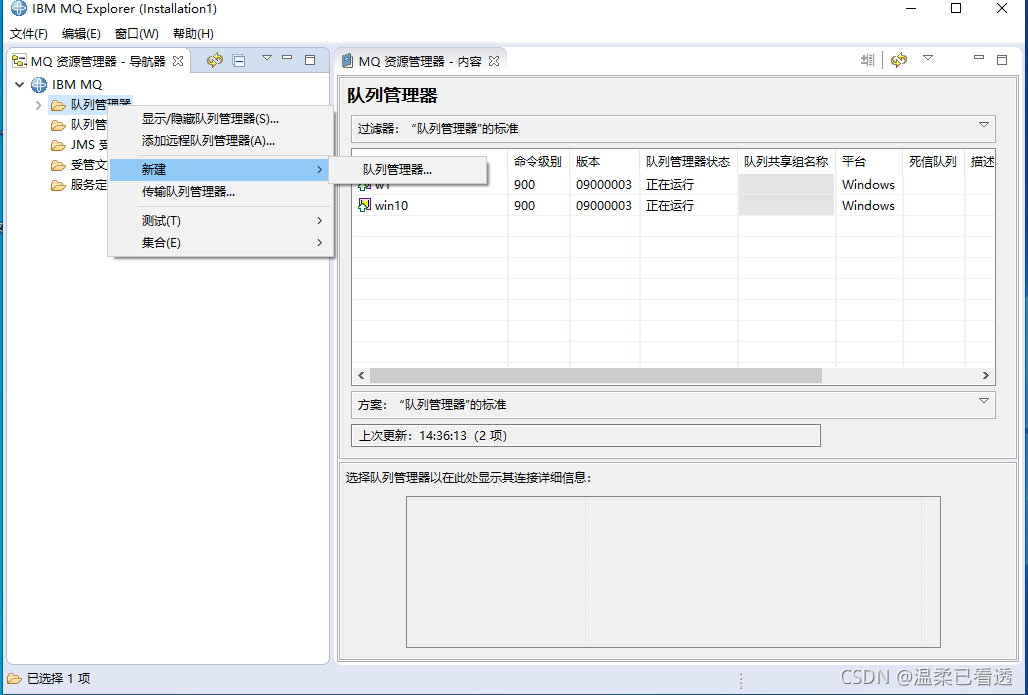The width and height of the screenshot is (1028, 695).
Task: Sort by the 死信队列 column header
Action: (x=934, y=161)
